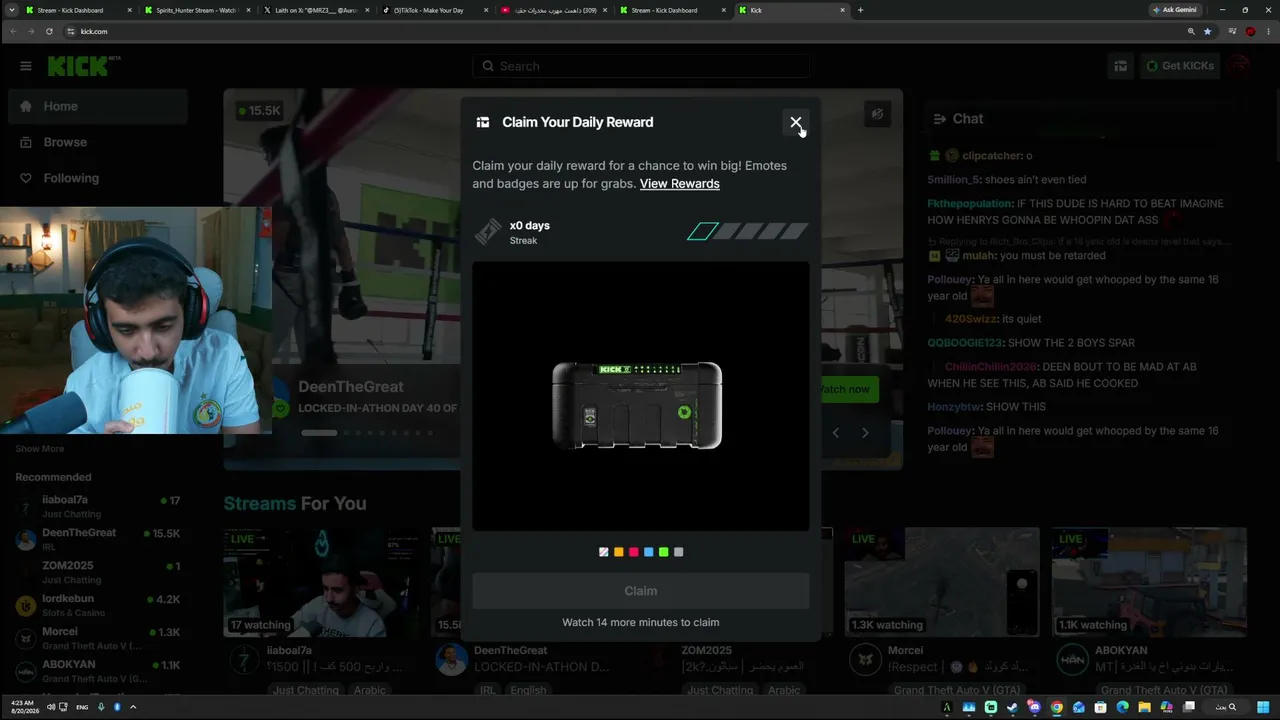Screen dimensions: 1280x720
Task: Reload the current page
Action: 49,31
